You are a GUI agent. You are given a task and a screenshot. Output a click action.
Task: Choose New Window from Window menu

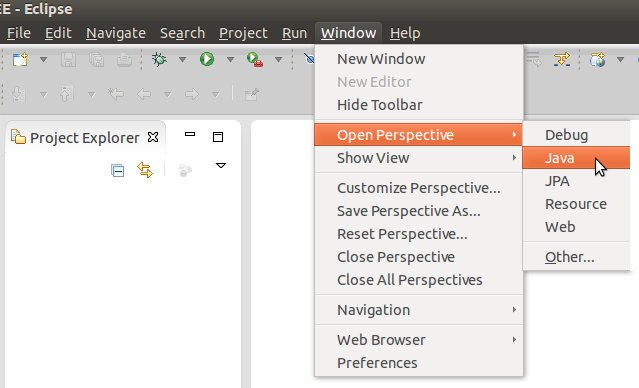point(419,59)
